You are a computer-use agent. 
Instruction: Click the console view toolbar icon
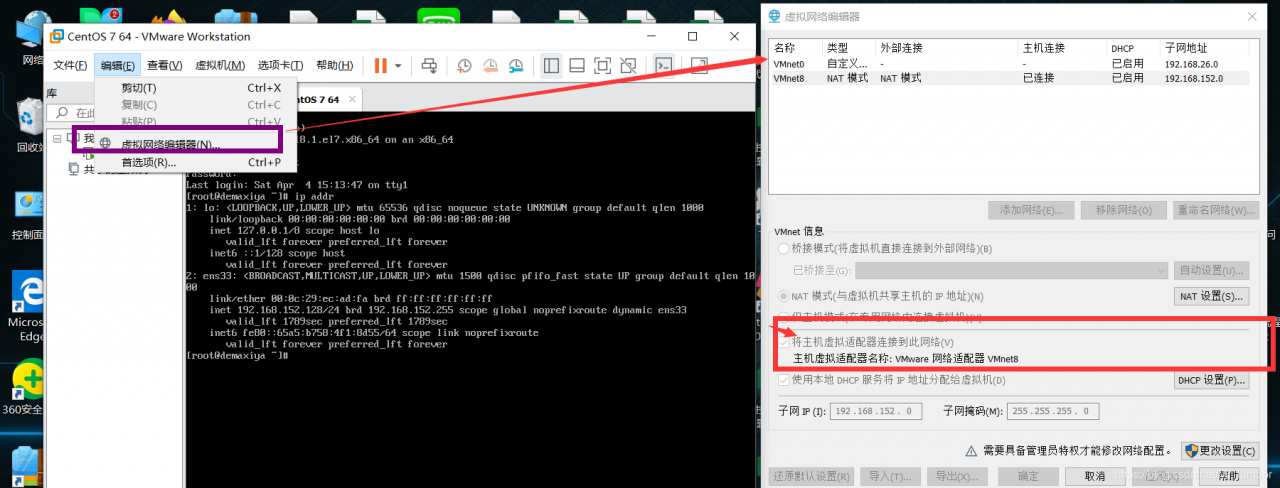point(663,66)
